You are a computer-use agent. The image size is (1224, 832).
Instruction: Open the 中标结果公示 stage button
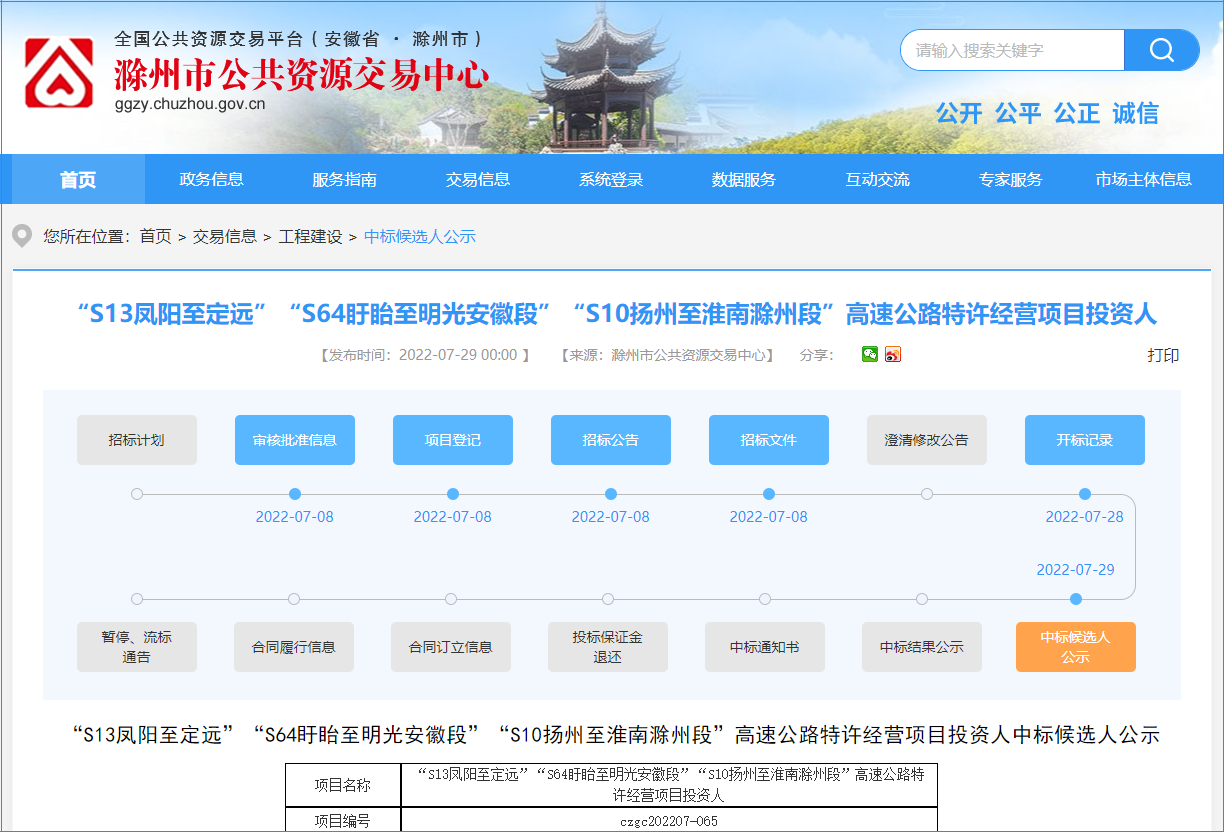pyautogui.click(x=922, y=647)
